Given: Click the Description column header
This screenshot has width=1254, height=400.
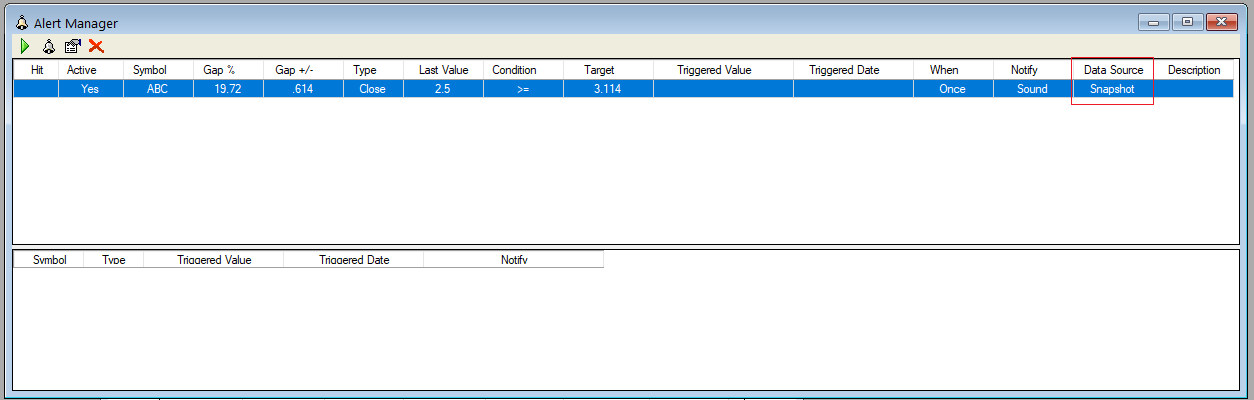Looking at the screenshot, I should coord(1194,70).
